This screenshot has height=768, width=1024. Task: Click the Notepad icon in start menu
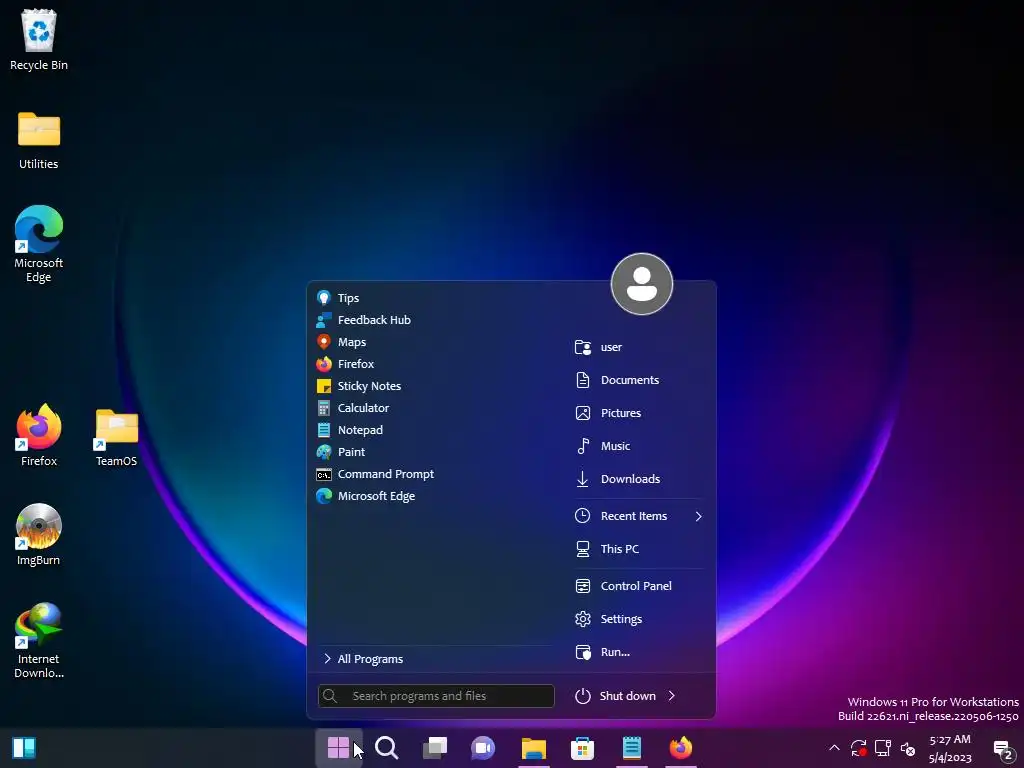pyautogui.click(x=324, y=430)
